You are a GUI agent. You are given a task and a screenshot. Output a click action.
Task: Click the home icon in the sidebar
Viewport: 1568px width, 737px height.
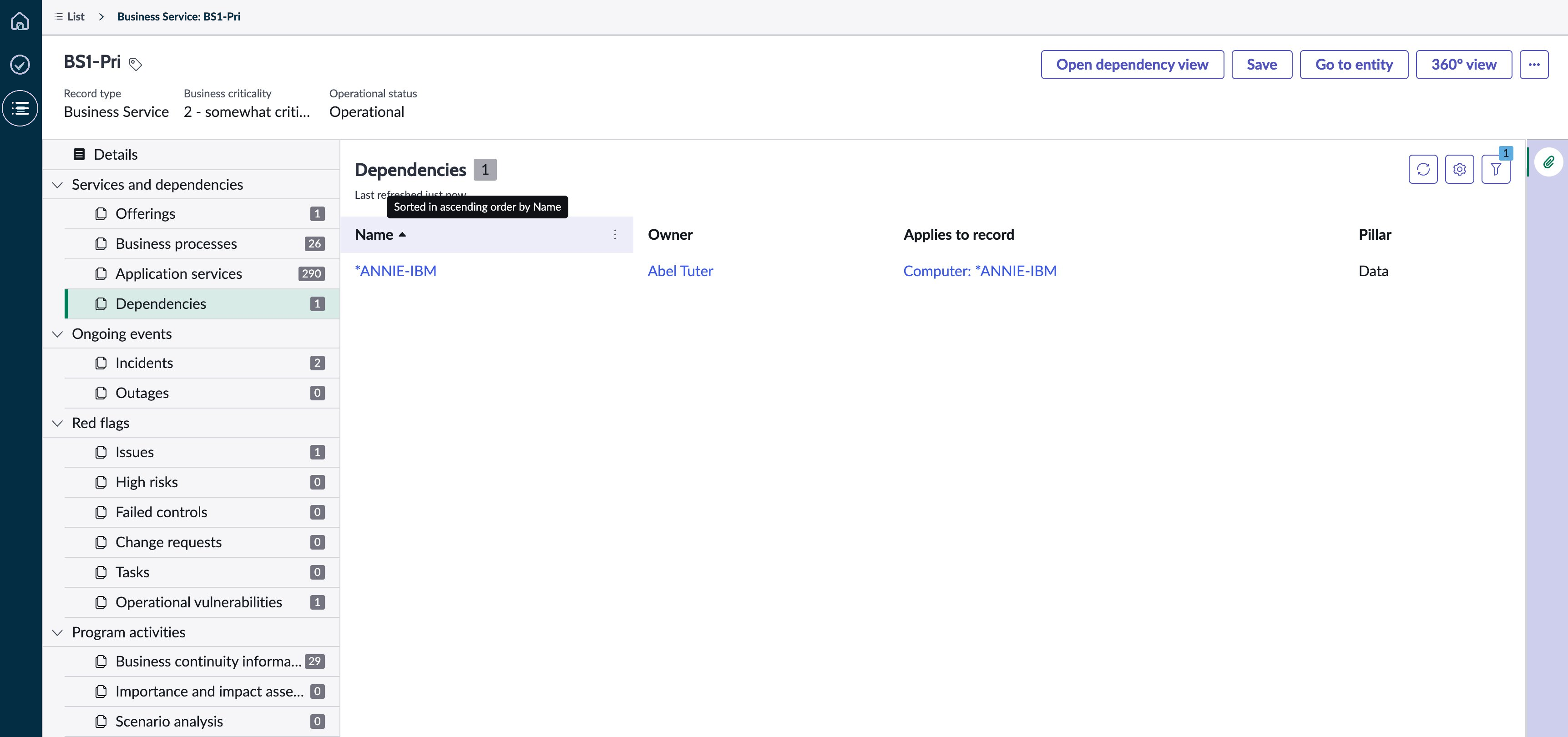click(20, 20)
